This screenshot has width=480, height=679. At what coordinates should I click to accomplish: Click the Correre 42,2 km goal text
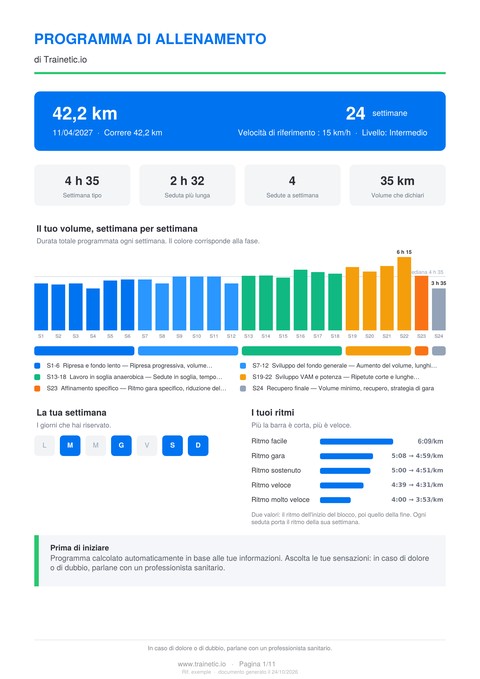tap(133, 133)
